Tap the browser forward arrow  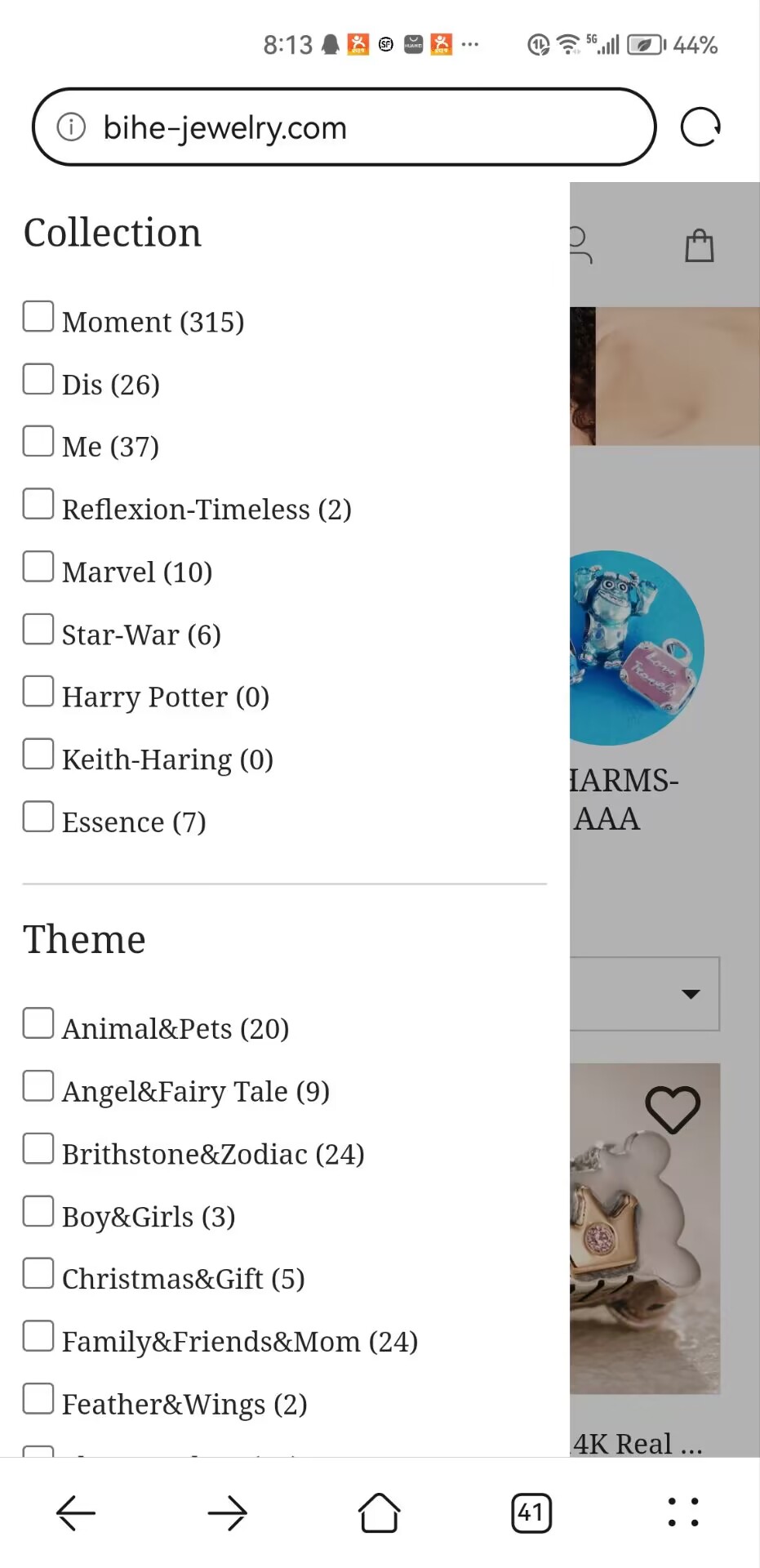[228, 1513]
